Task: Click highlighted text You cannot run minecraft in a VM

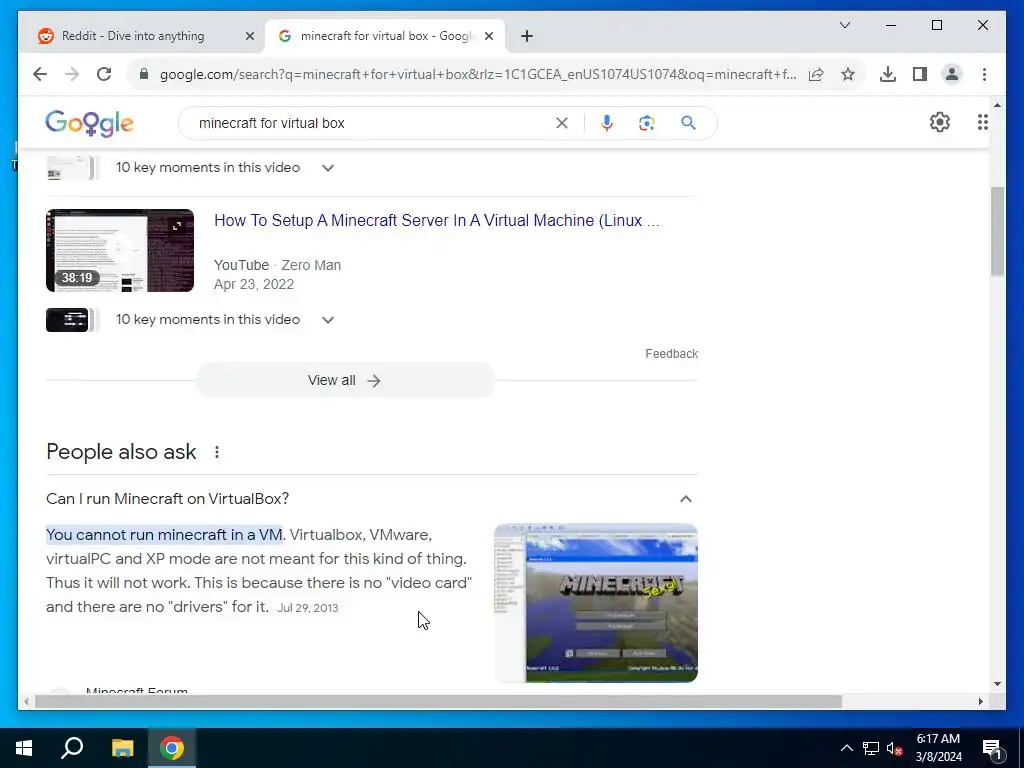Action: tap(165, 535)
